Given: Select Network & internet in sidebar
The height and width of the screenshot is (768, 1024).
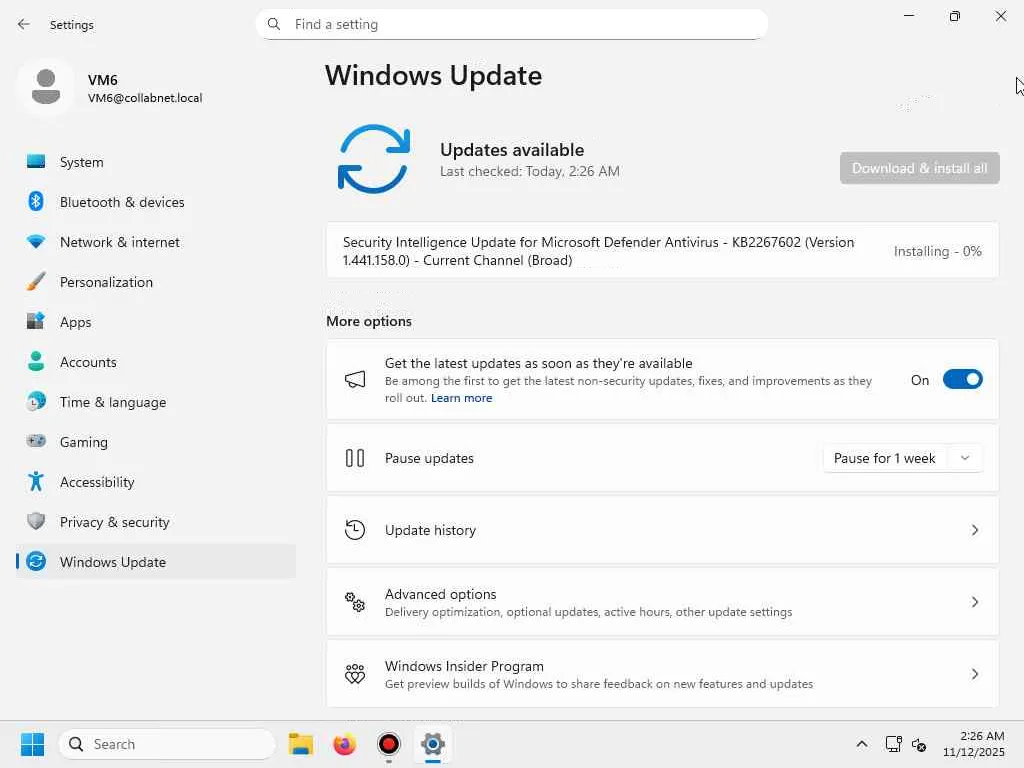Looking at the screenshot, I should (x=156, y=242).
